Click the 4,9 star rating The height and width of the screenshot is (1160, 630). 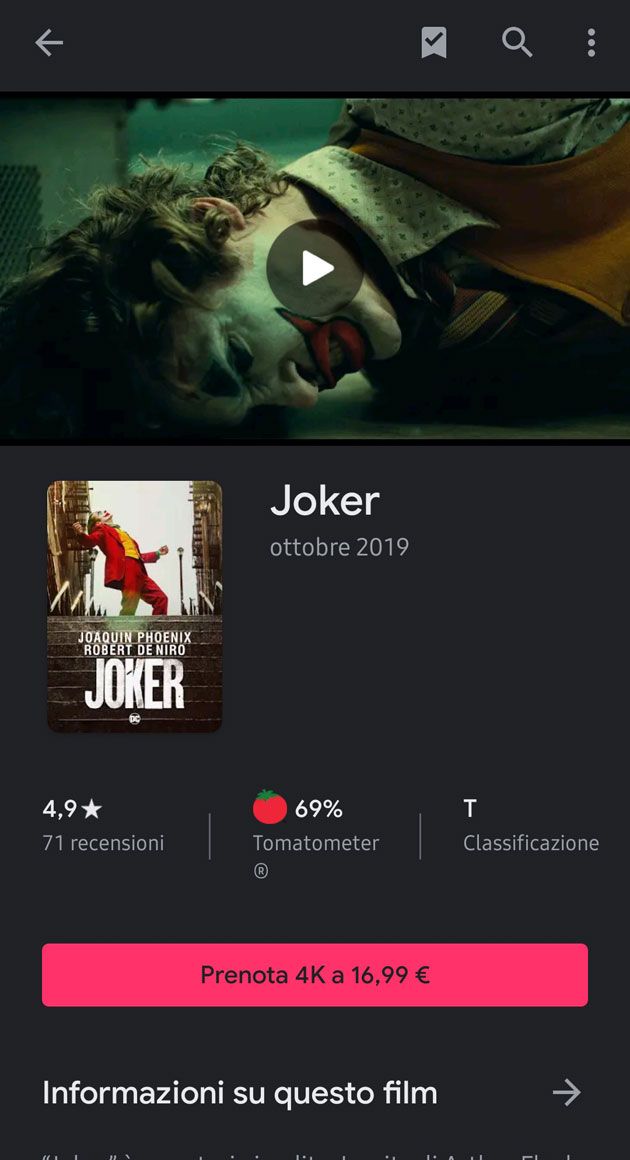click(x=72, y=809)
